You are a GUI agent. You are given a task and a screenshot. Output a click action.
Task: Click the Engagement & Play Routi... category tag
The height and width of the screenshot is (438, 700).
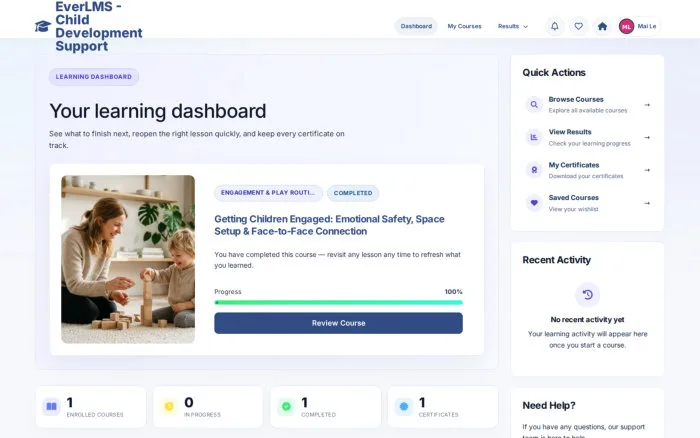[x=268, y=193]
